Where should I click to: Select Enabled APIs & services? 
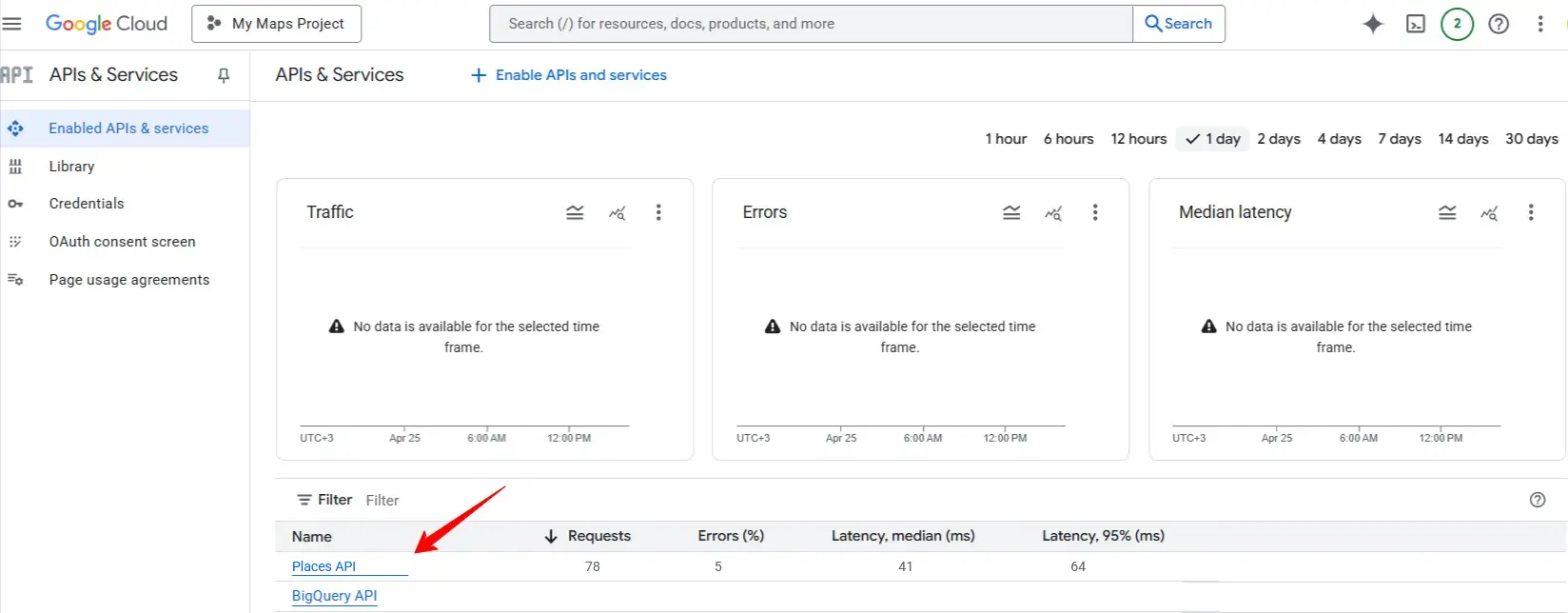point(125,129)
